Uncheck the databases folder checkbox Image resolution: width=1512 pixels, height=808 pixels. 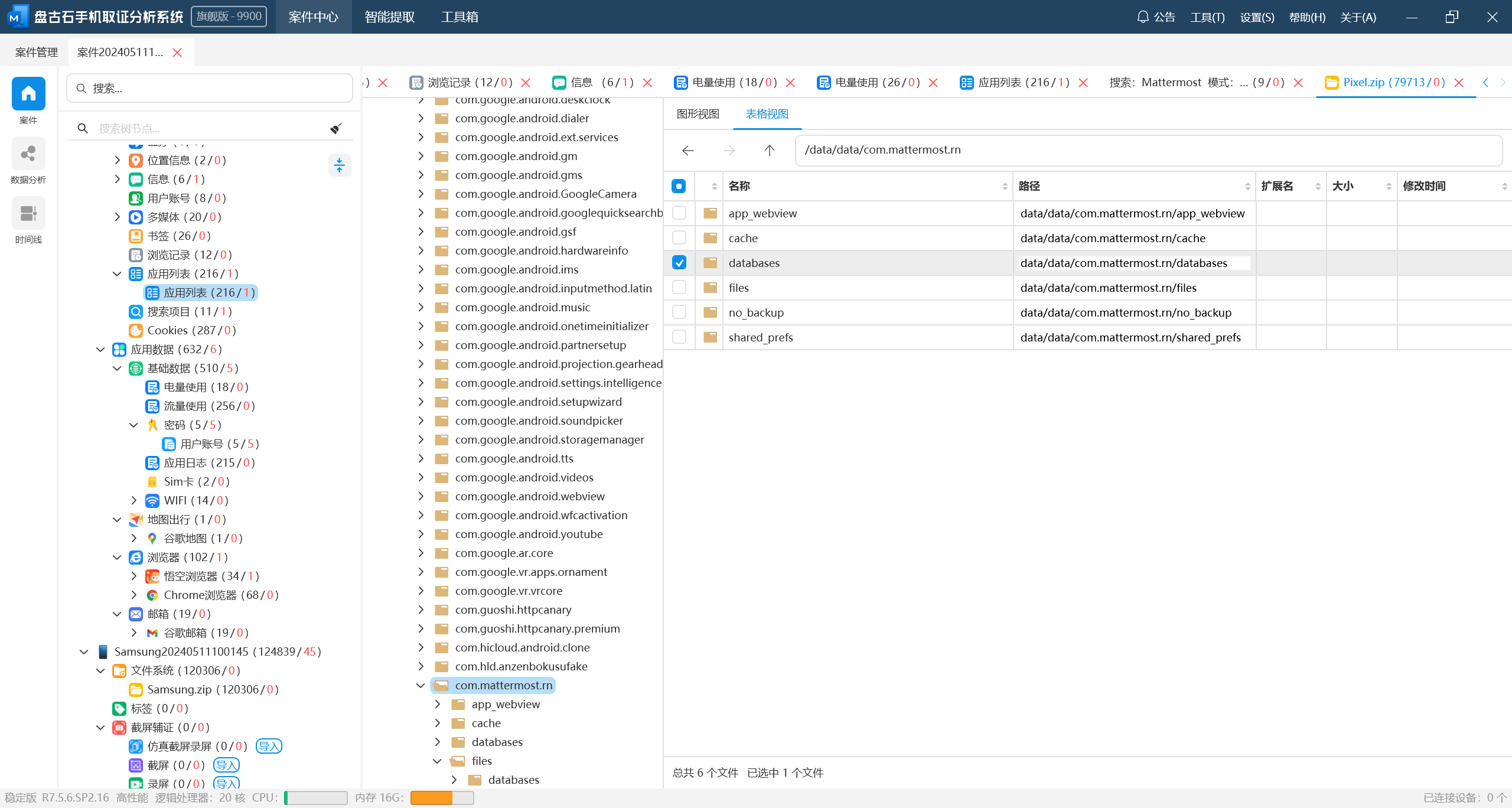pyautogui.click(x=679, y=263)
